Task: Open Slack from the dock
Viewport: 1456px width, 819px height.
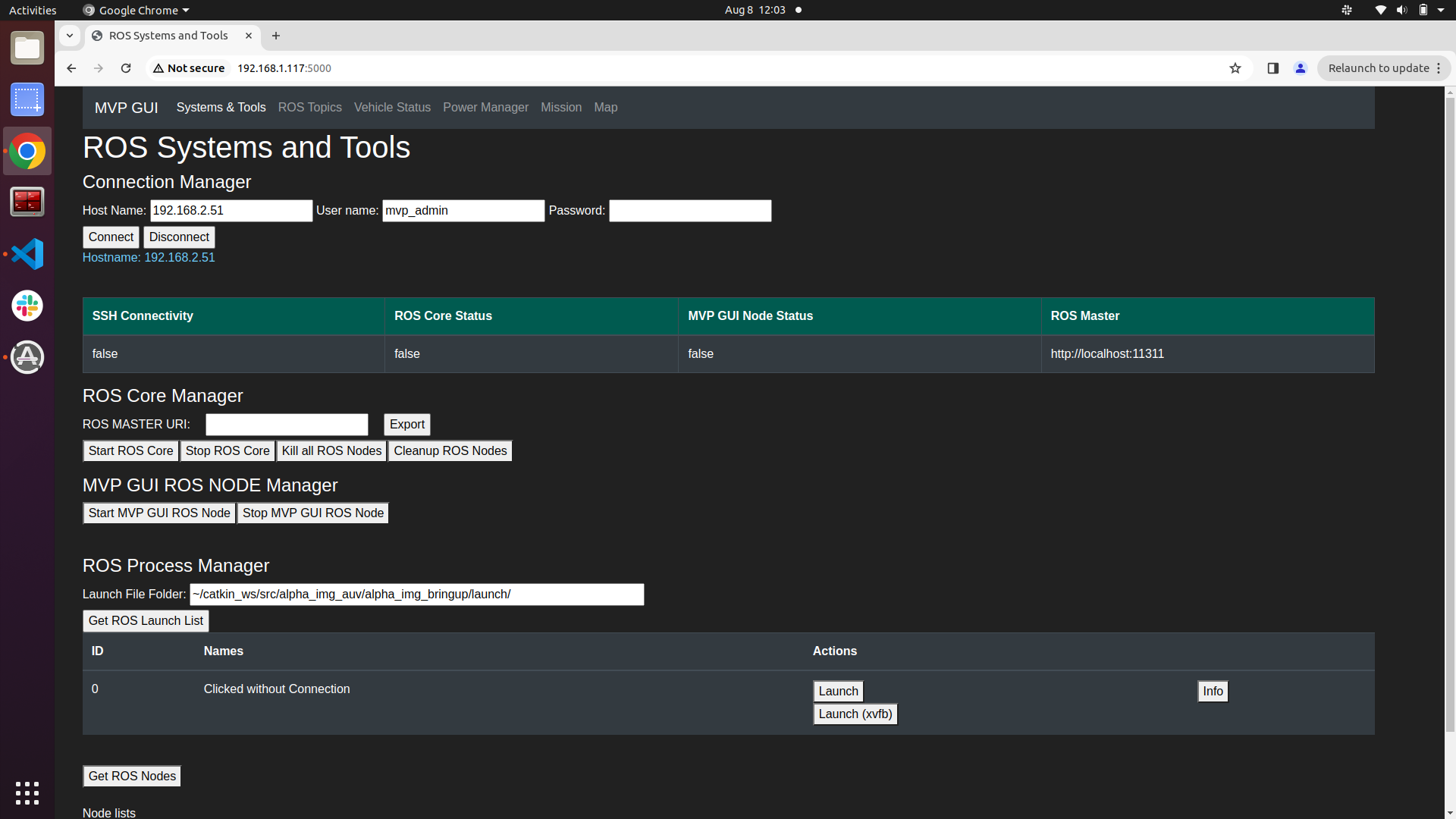Action: [27, 306]
